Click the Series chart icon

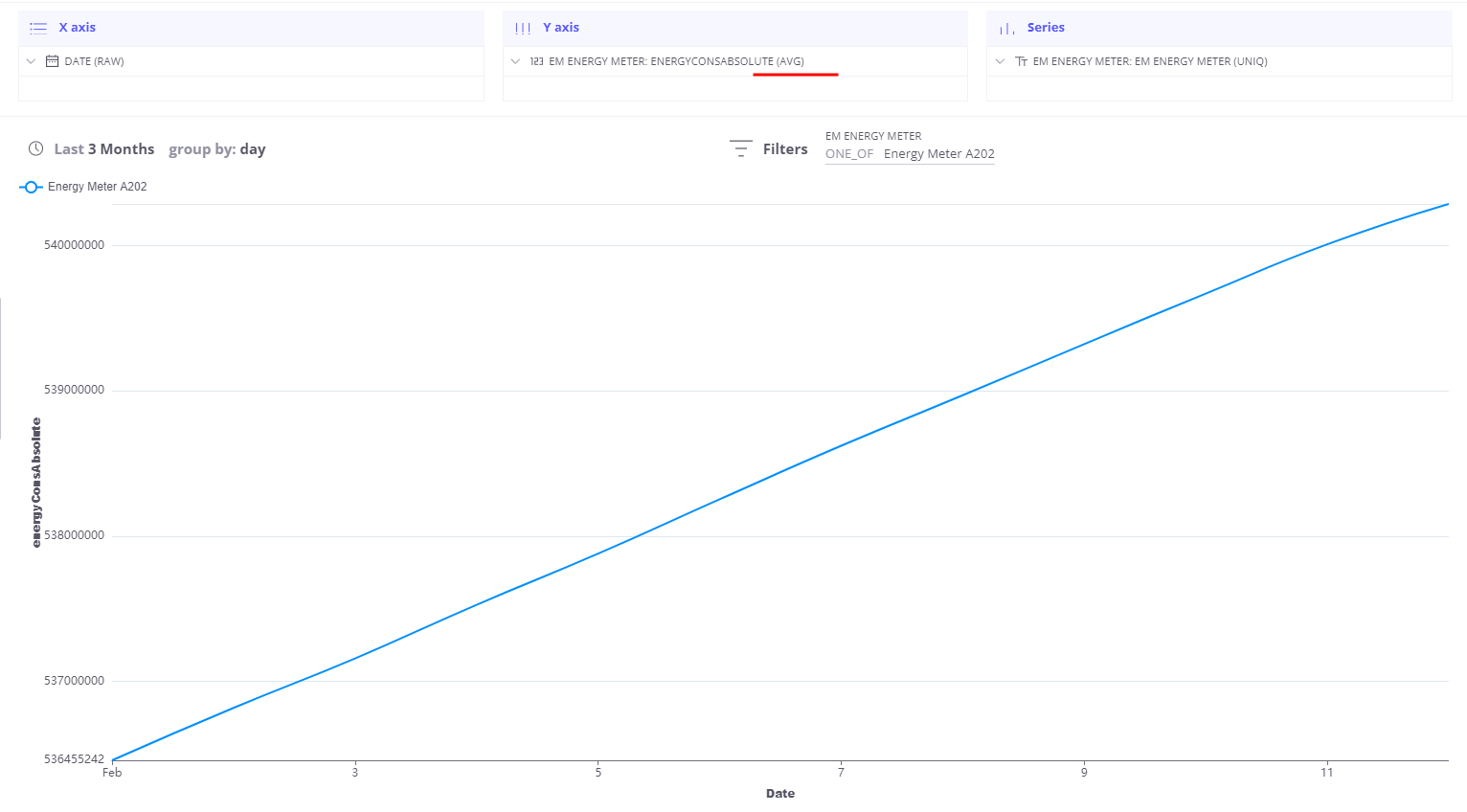[x=1006, y=29]
